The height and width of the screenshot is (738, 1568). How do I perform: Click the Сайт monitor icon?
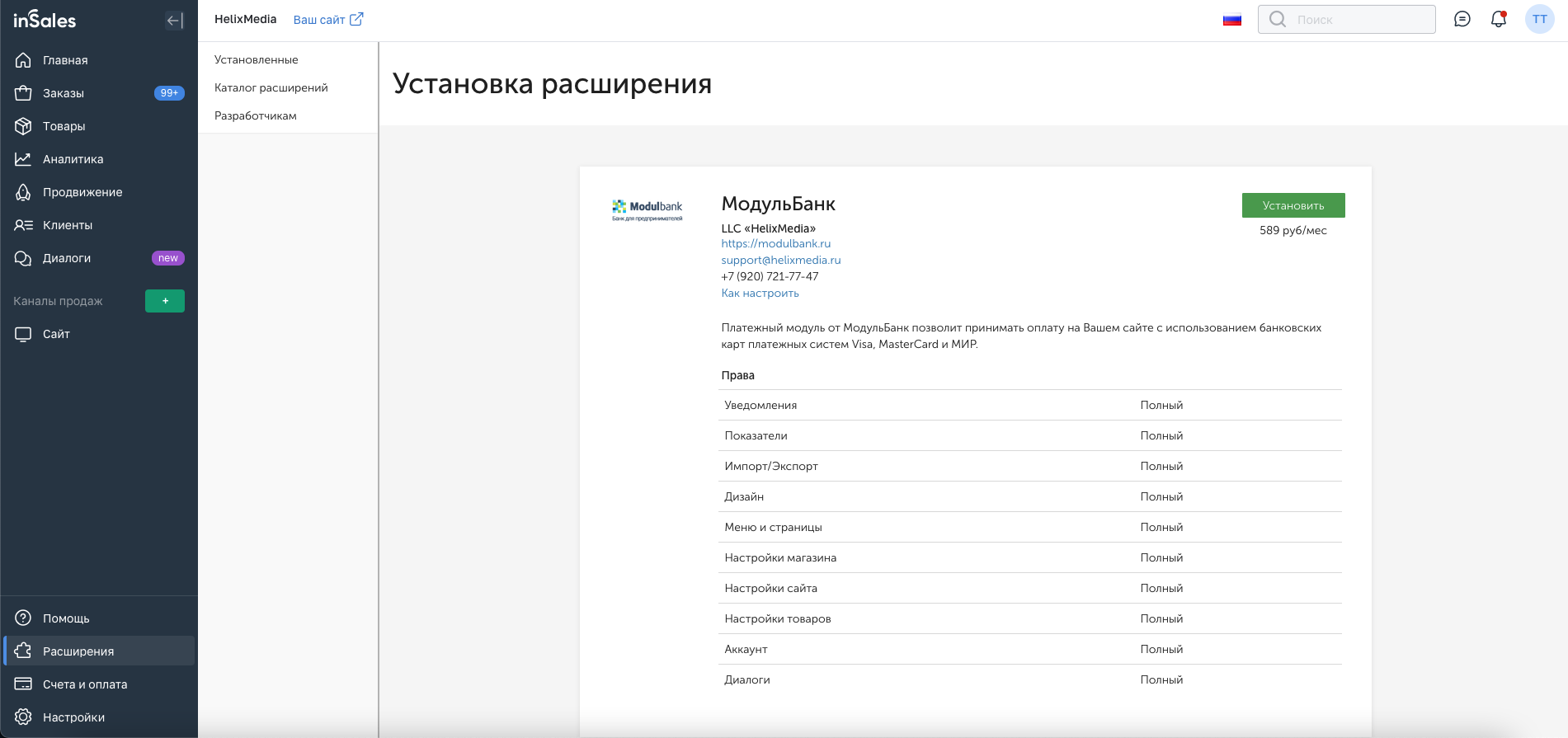[23, 334]
